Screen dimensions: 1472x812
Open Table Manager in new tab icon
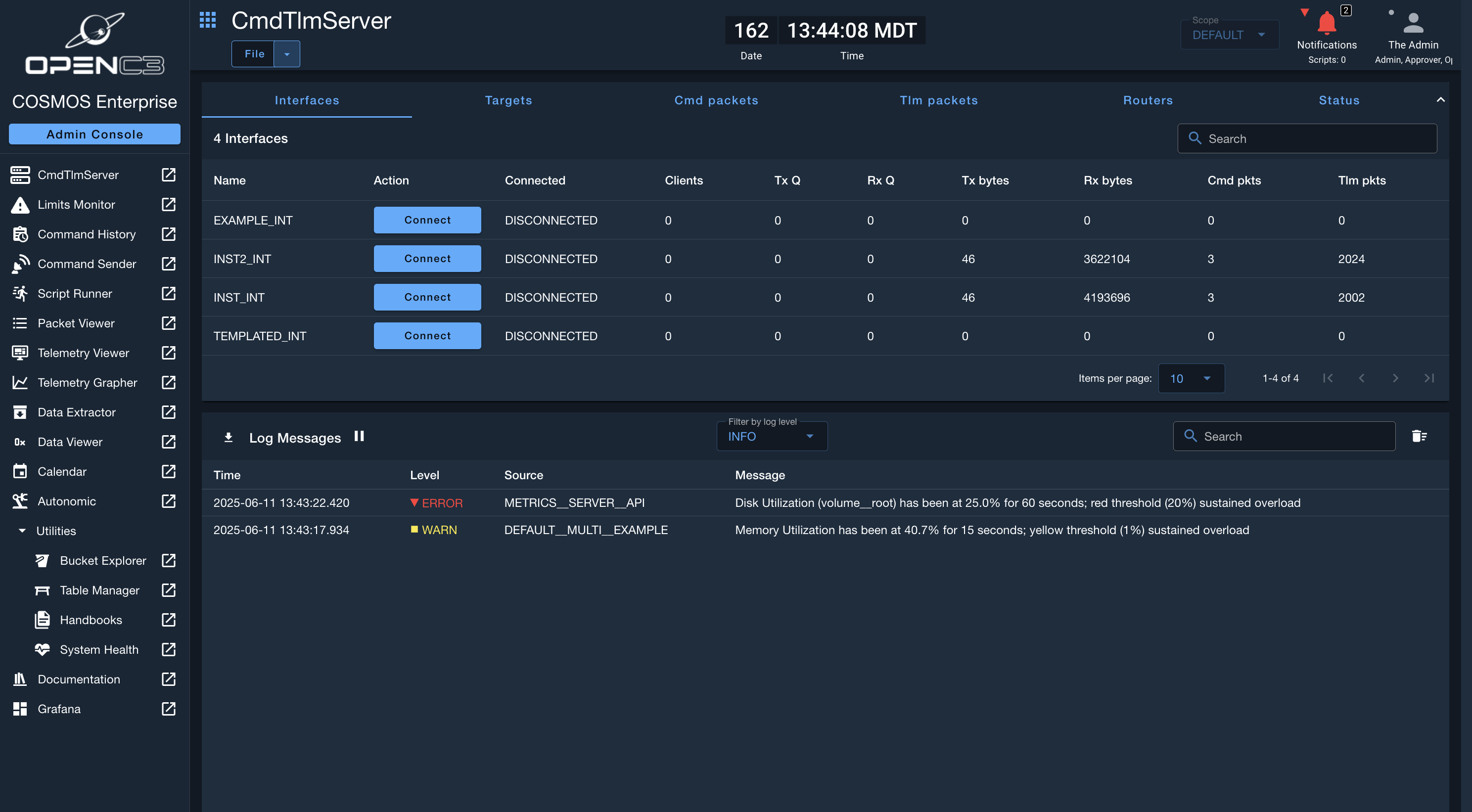click(169, 590)
